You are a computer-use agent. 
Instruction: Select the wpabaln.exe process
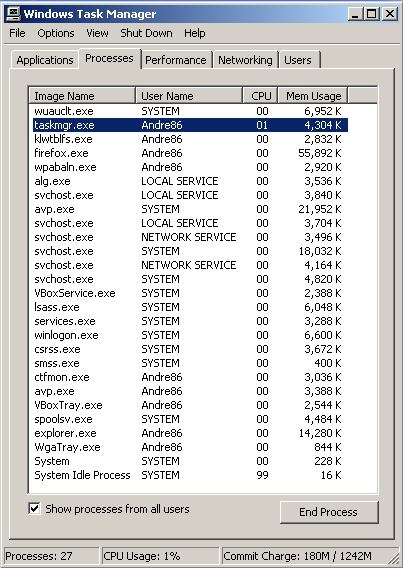(190, 167)
